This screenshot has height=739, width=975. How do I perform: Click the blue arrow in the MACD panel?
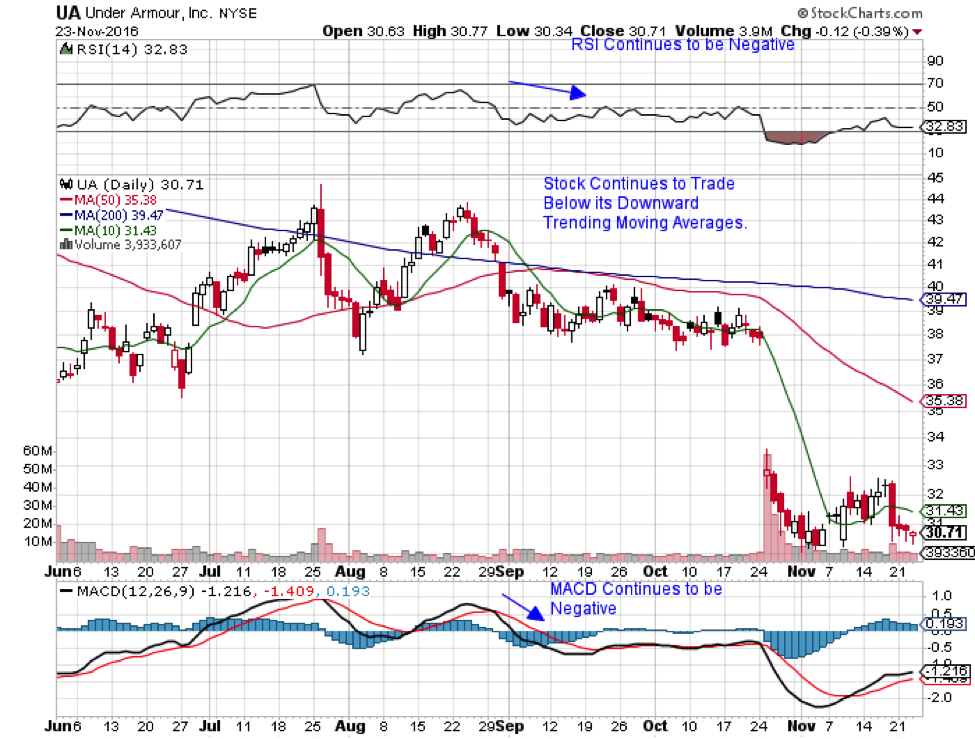click(520, 612)
